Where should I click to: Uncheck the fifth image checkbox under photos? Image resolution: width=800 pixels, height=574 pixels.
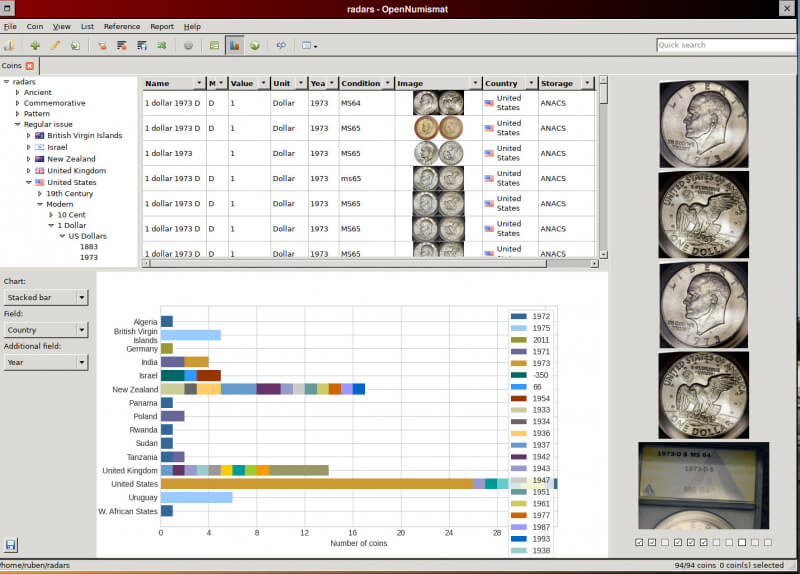[x=691, y=542]
